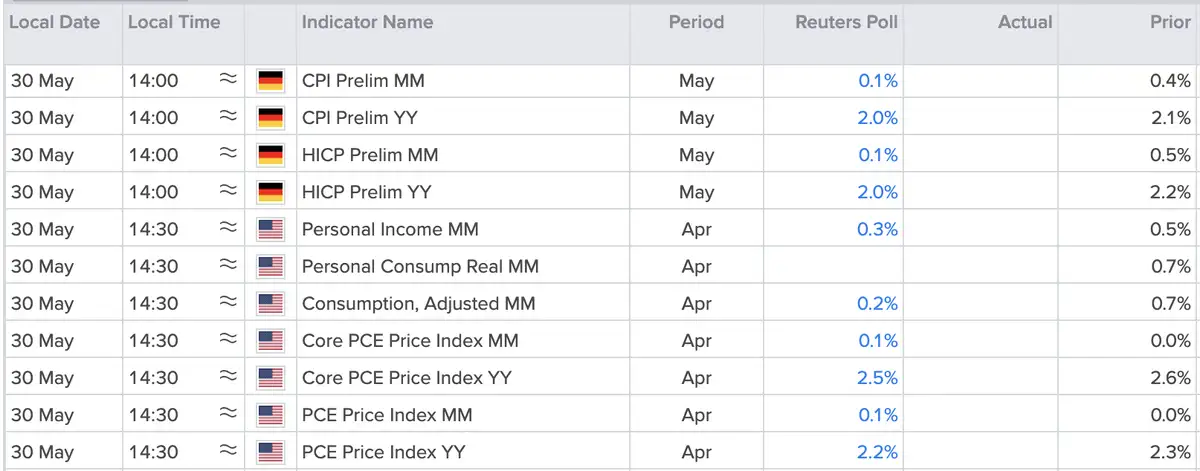The image size is (1200, 471).
Task: Click the German flag beside HICP Prelim YY
Action: [x=270, y=192]
